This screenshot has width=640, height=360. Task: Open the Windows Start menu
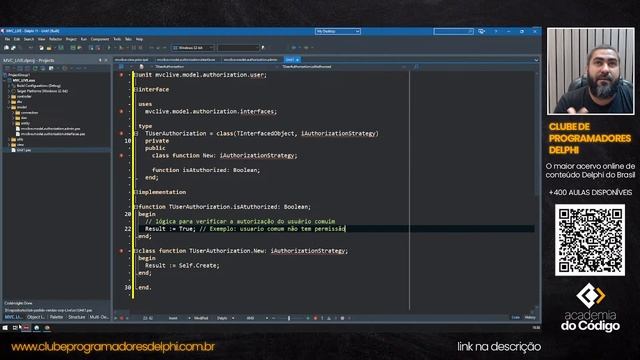point(5,328)
